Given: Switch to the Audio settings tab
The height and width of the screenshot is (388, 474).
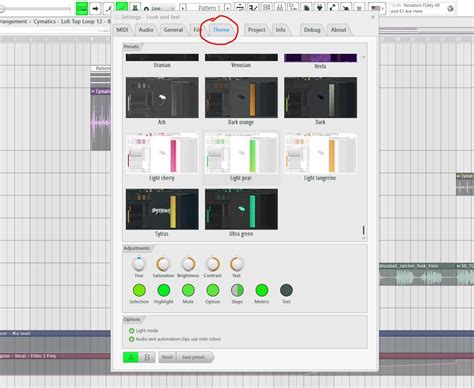Looking at the screenshot, I should [x=146, y=30].
